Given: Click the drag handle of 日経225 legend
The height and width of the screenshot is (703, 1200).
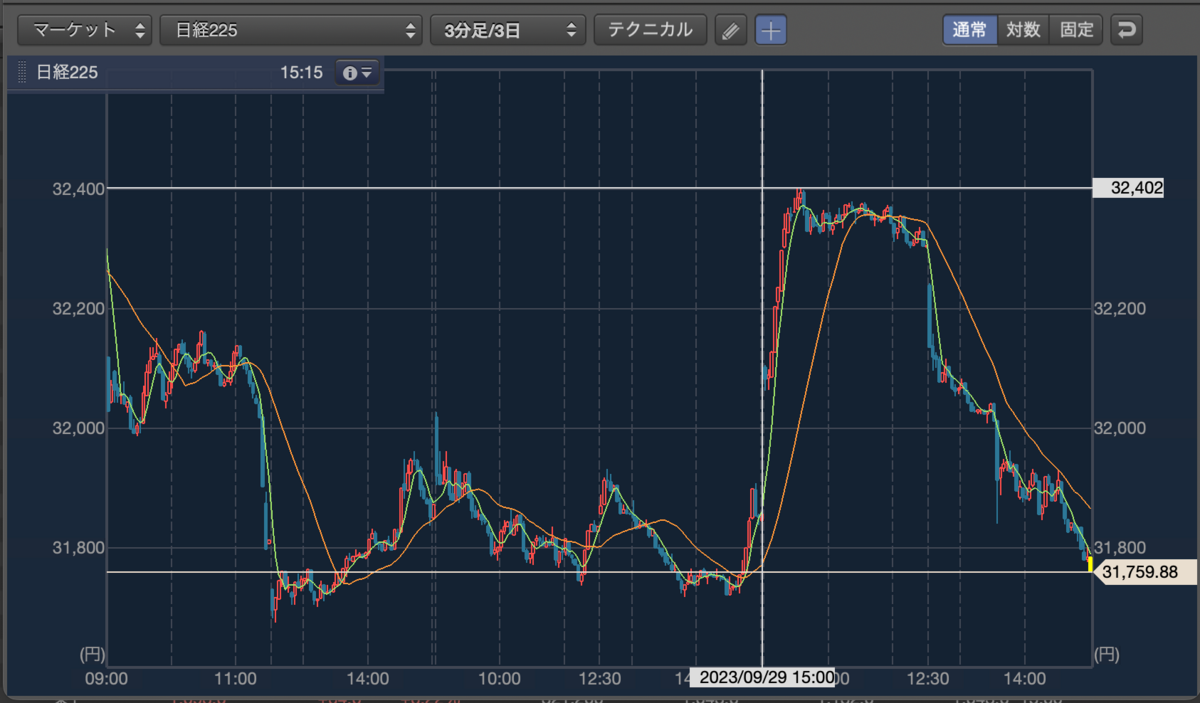Looking at the screenshot, I should tap(21, 73).
